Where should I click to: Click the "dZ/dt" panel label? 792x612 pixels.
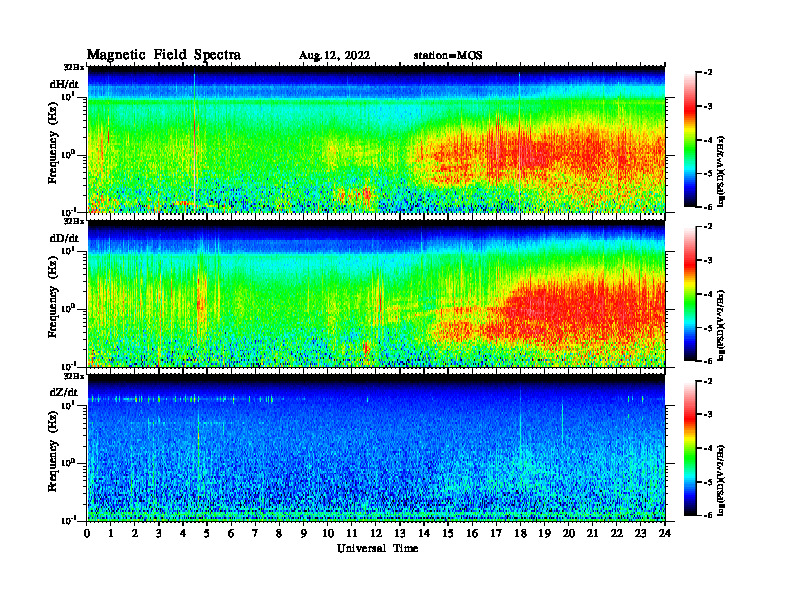click(x=64, y=392)
